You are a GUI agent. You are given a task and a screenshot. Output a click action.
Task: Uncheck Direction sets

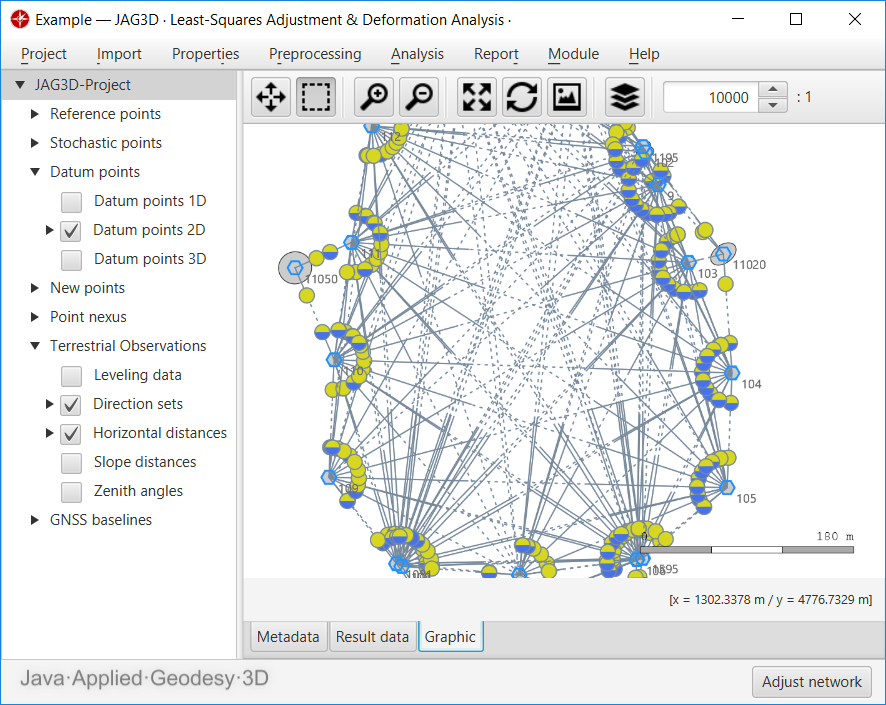pos(71,404)
